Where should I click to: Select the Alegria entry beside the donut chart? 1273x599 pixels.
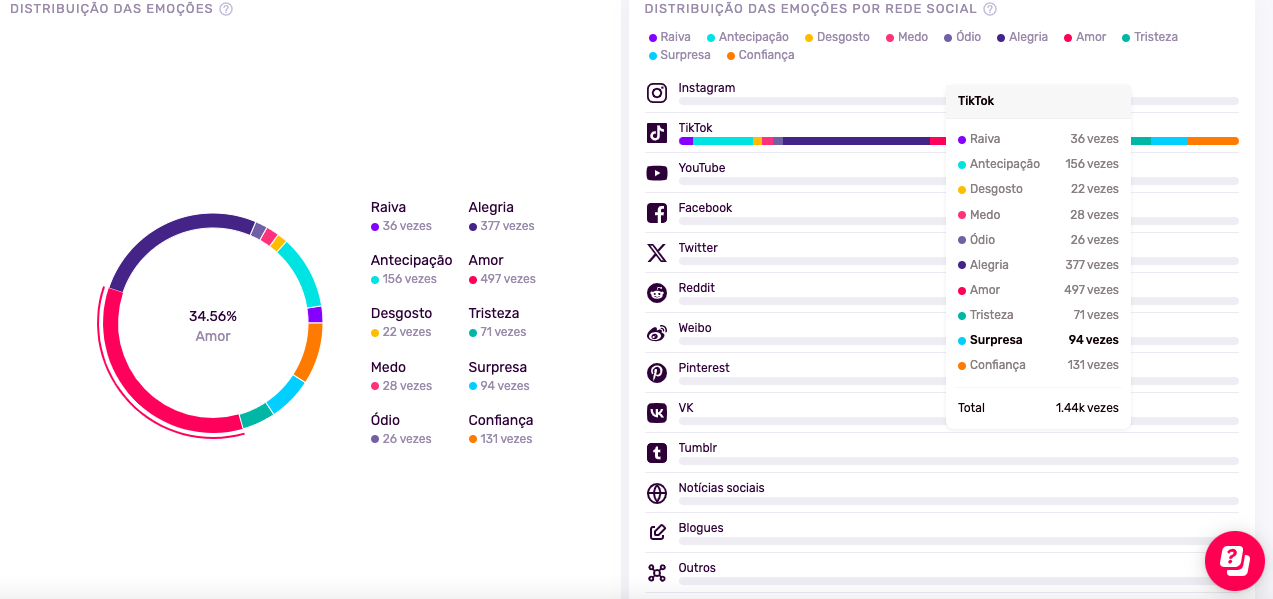501,216
